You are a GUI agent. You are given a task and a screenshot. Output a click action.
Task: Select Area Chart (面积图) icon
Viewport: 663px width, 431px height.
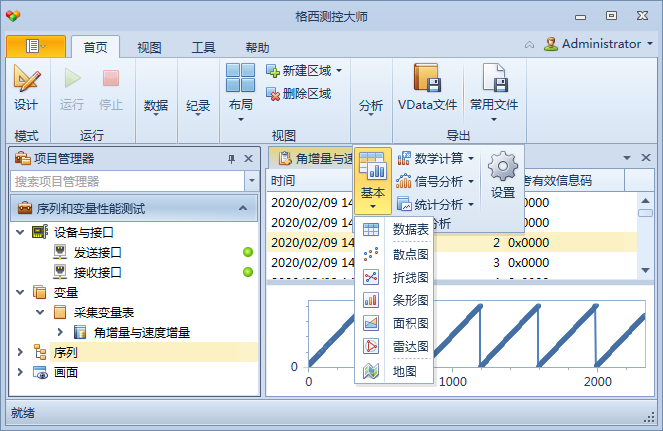click(371, 323)
